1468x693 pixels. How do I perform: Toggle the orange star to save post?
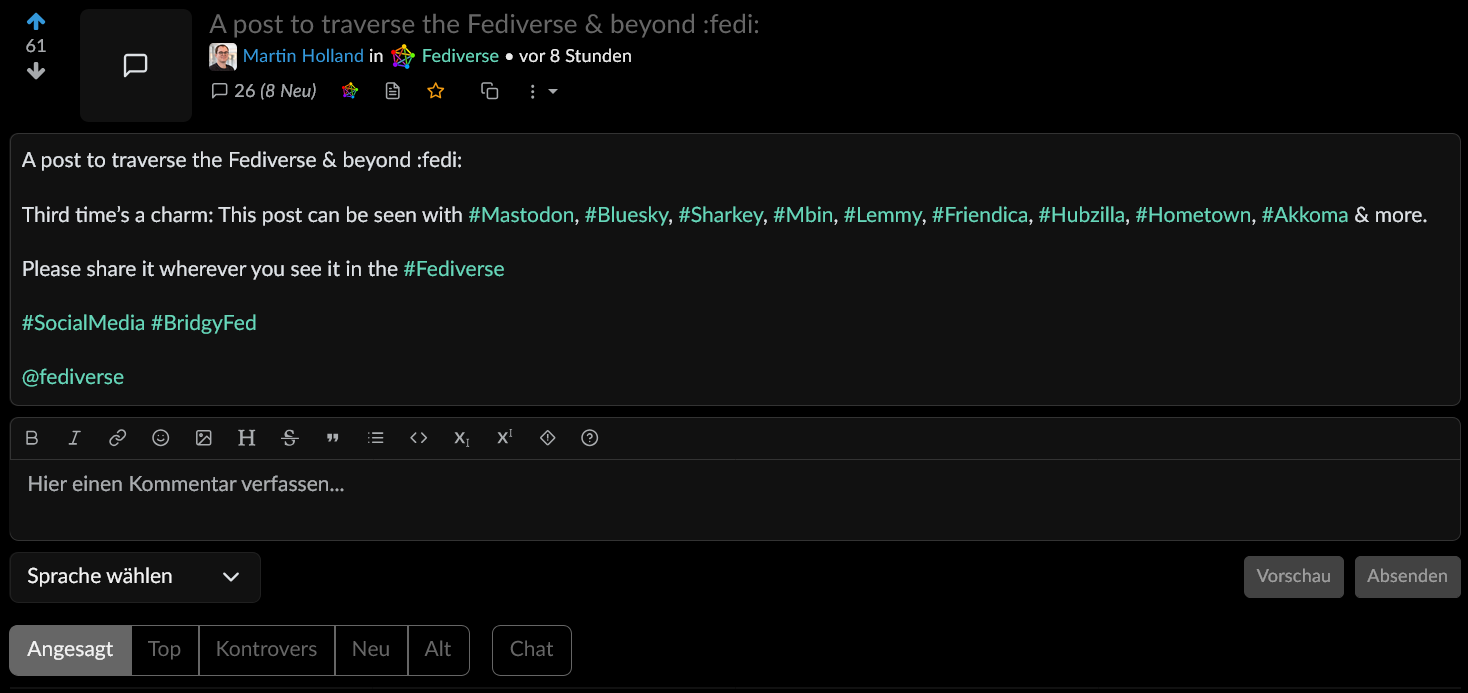[x=436, y=91]
